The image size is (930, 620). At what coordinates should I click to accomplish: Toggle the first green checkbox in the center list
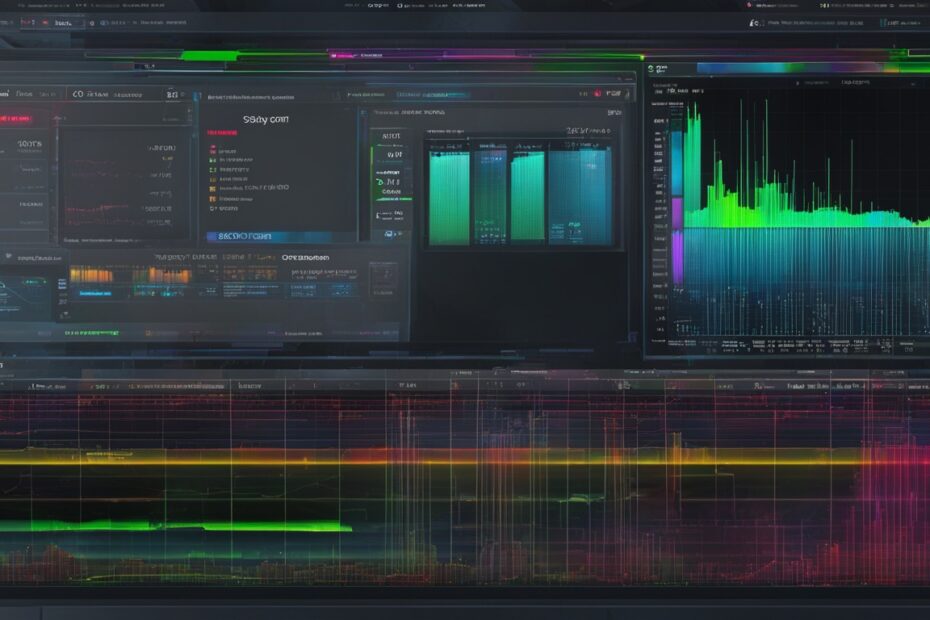tap(212, 159)
